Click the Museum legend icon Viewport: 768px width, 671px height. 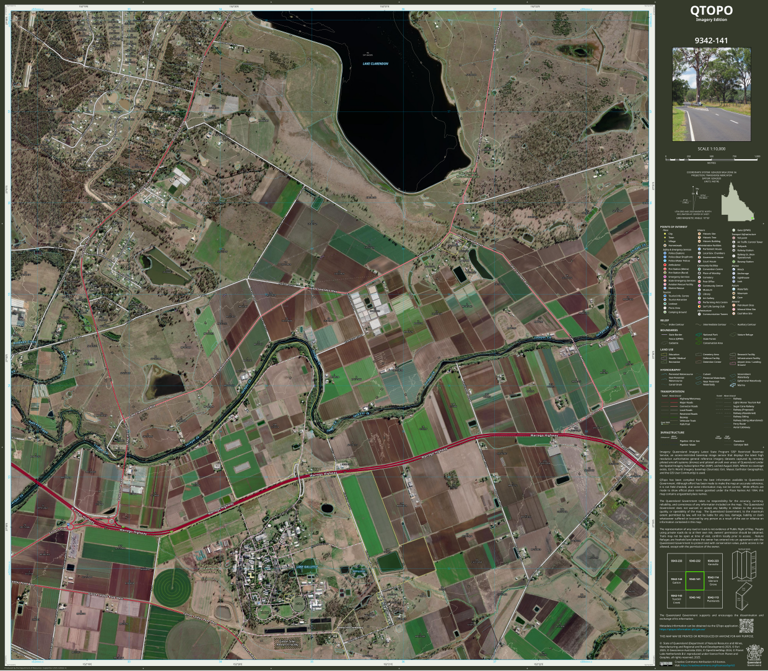click(x=699, y=290)
